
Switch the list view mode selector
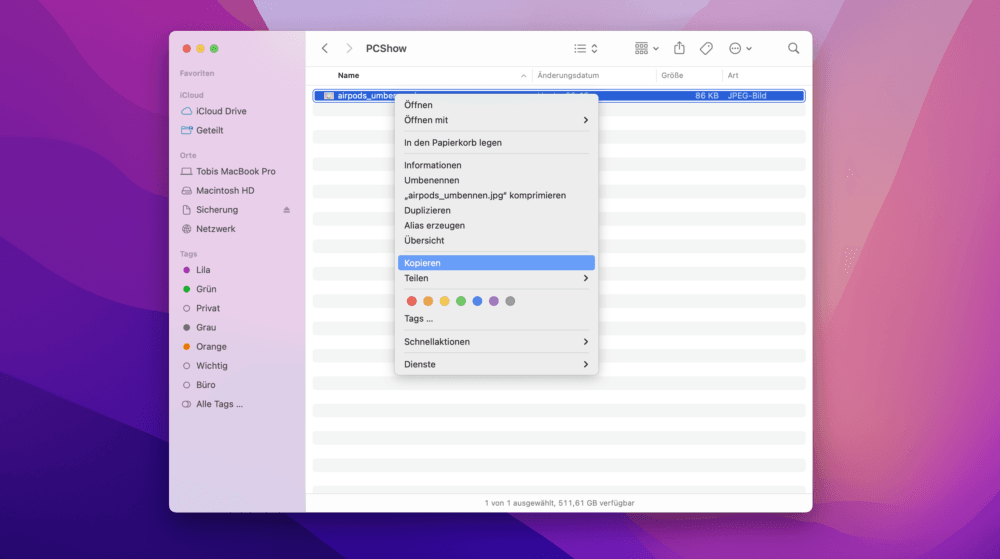tap(585, 48)
